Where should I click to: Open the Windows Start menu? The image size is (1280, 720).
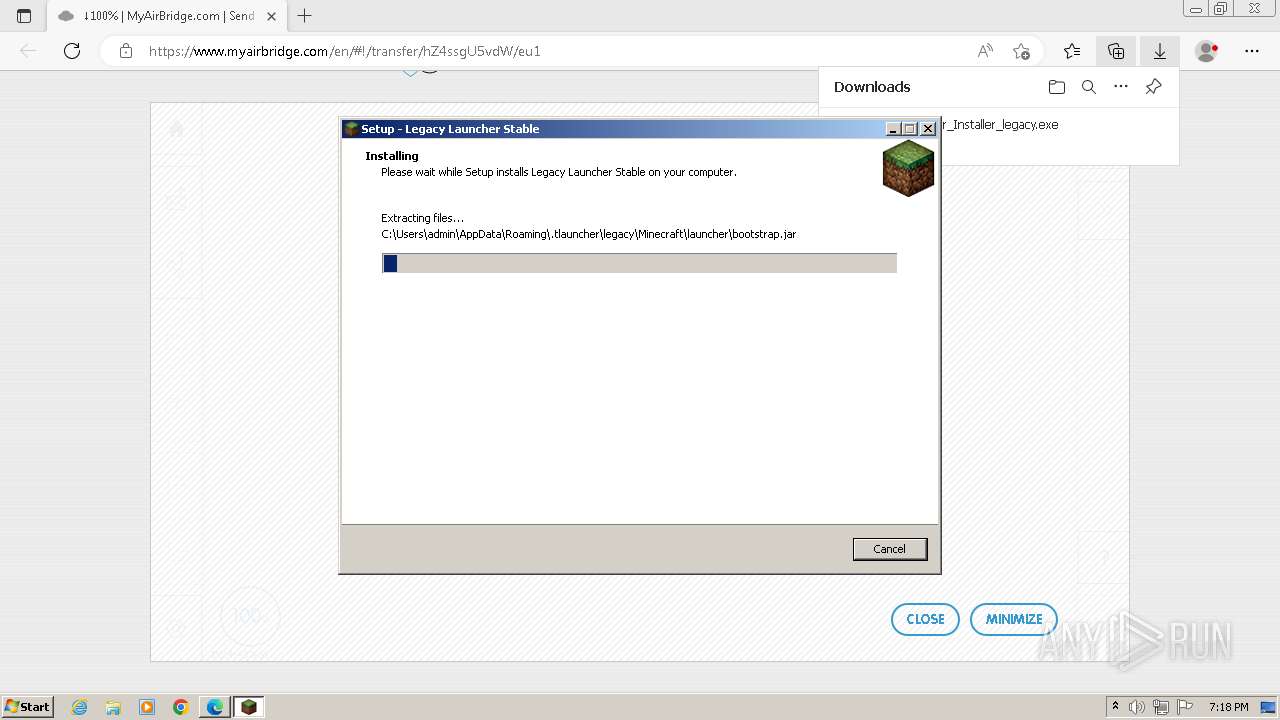27,706
